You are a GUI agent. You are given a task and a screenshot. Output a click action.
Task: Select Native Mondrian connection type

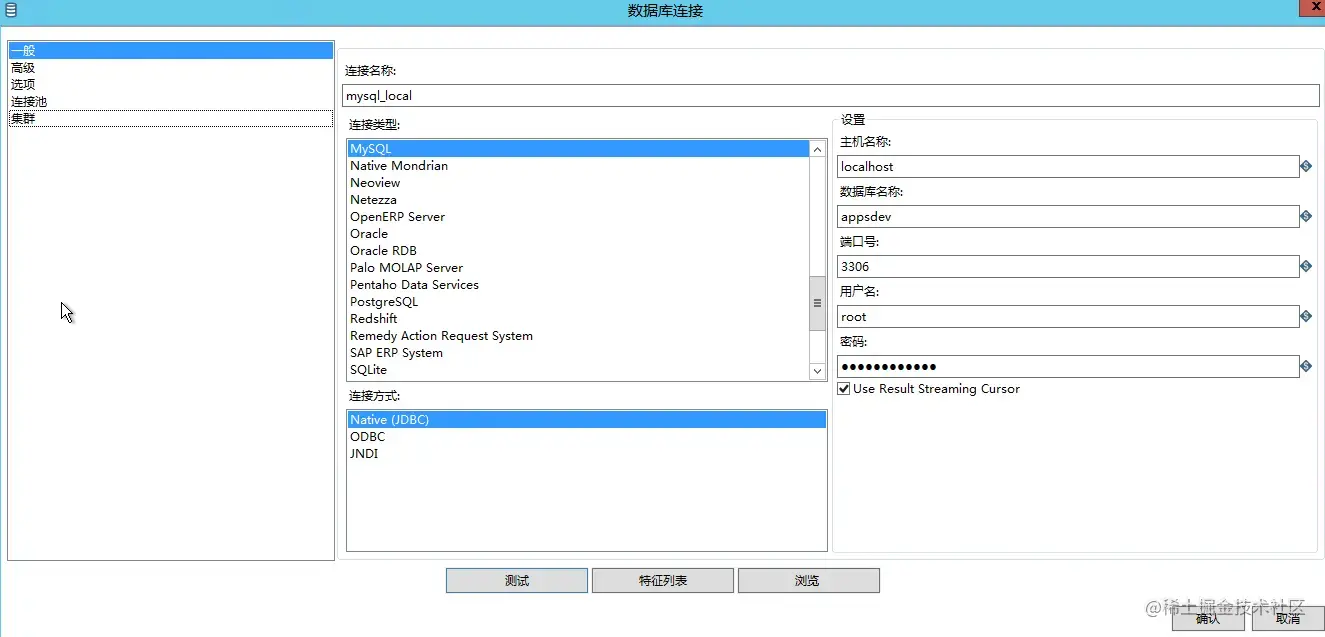pos(578,166)
